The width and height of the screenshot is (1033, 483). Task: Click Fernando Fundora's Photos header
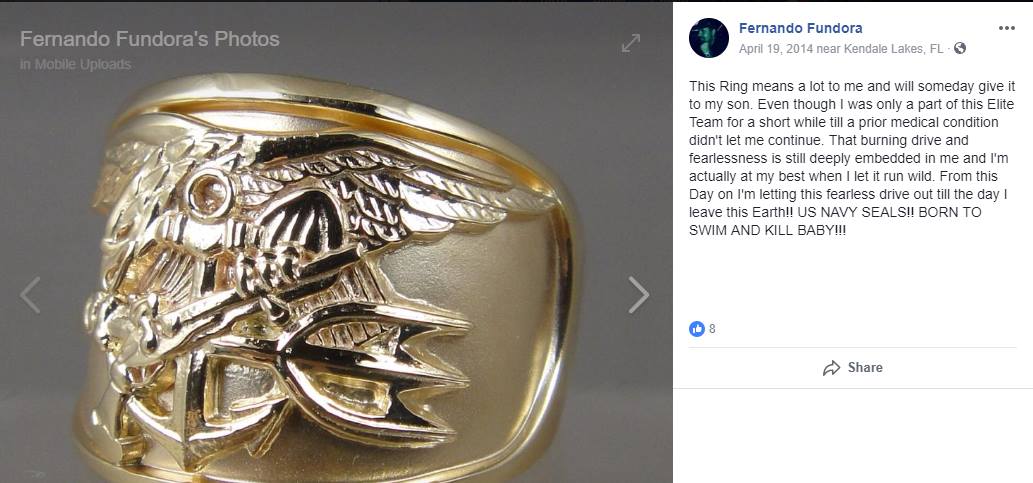coord(150,39)
